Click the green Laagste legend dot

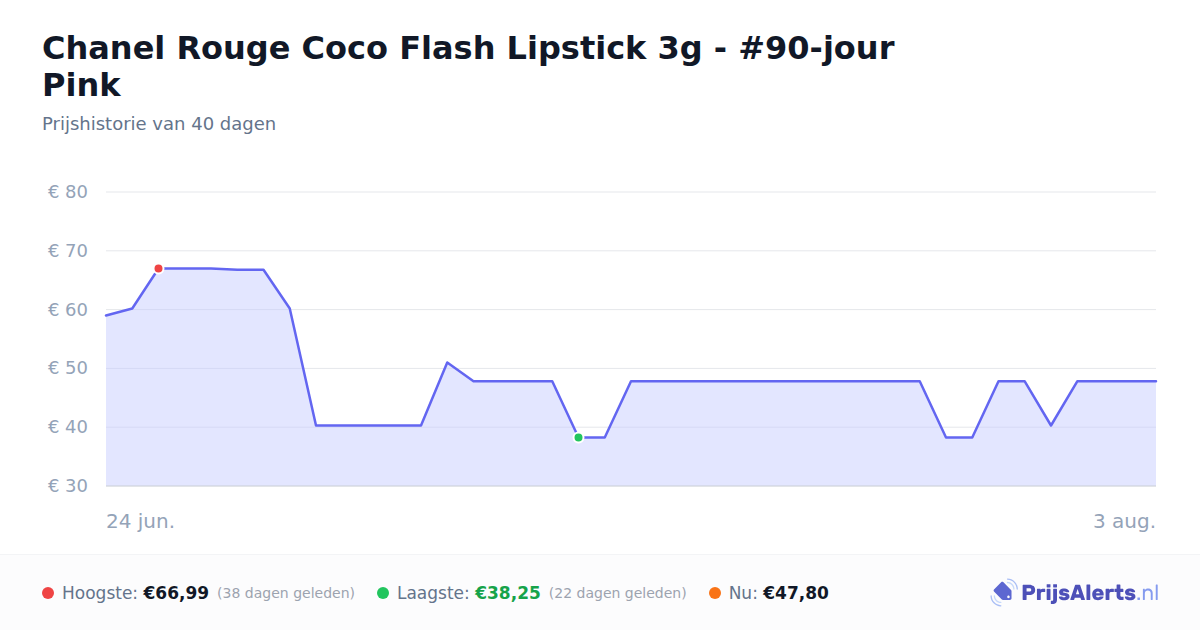[383, 593]
